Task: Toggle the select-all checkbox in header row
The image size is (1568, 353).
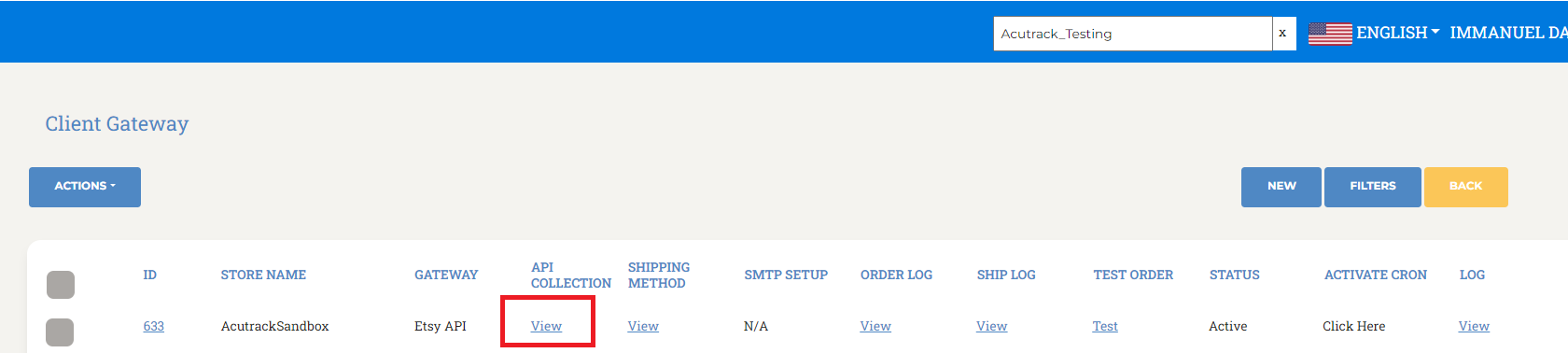Action: (61, 285)
